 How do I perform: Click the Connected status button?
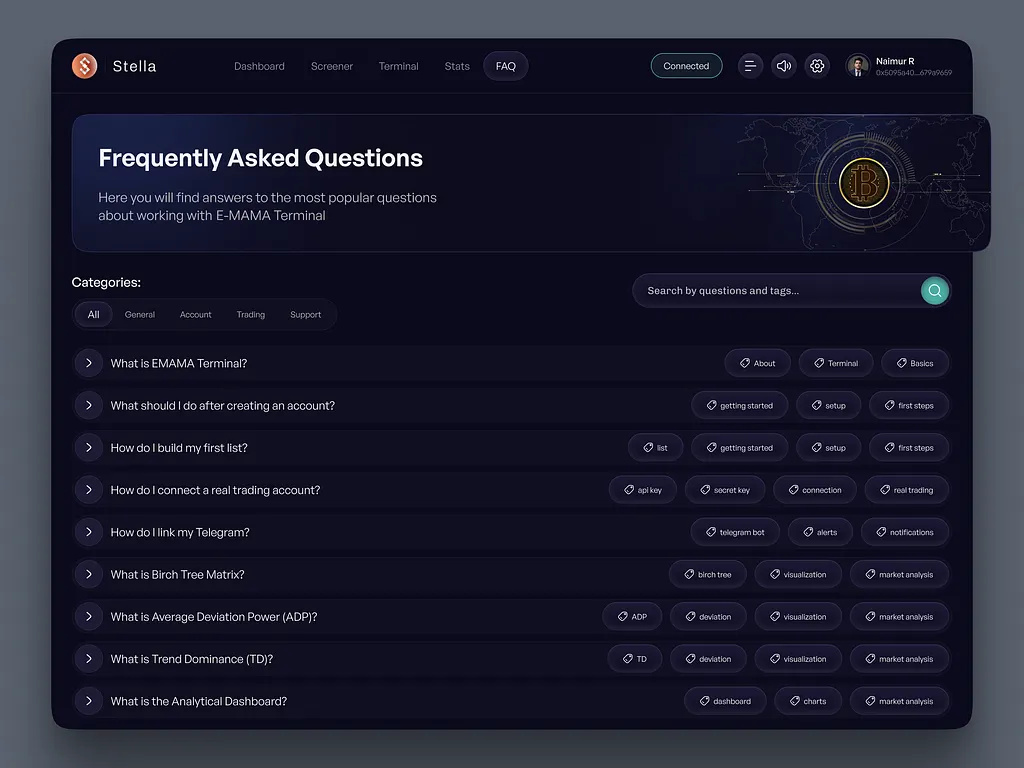(x=686, y=65)
